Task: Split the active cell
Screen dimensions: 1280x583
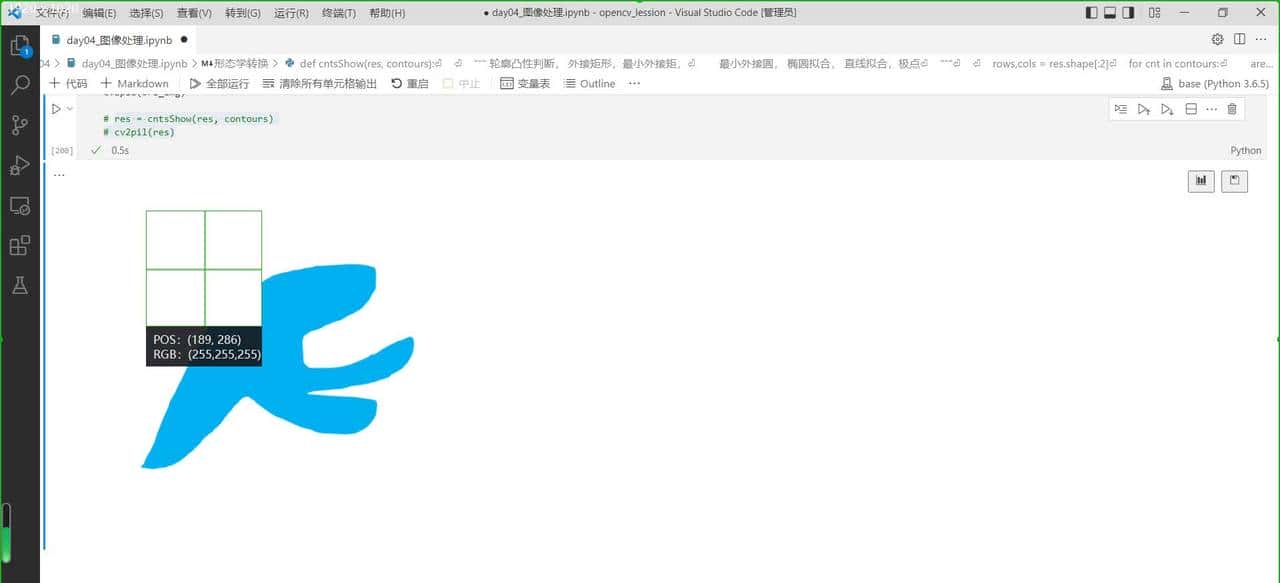Action: pyautogui.click(x=1190, y=109)
